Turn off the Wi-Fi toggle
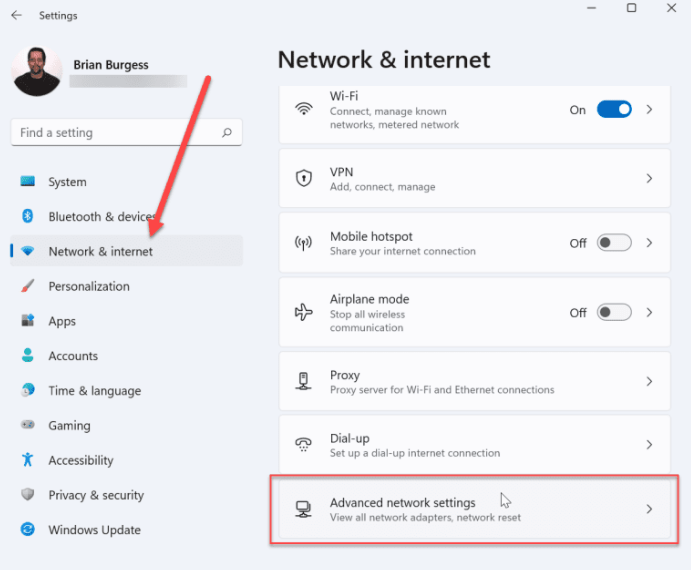 tap(614, 109)
